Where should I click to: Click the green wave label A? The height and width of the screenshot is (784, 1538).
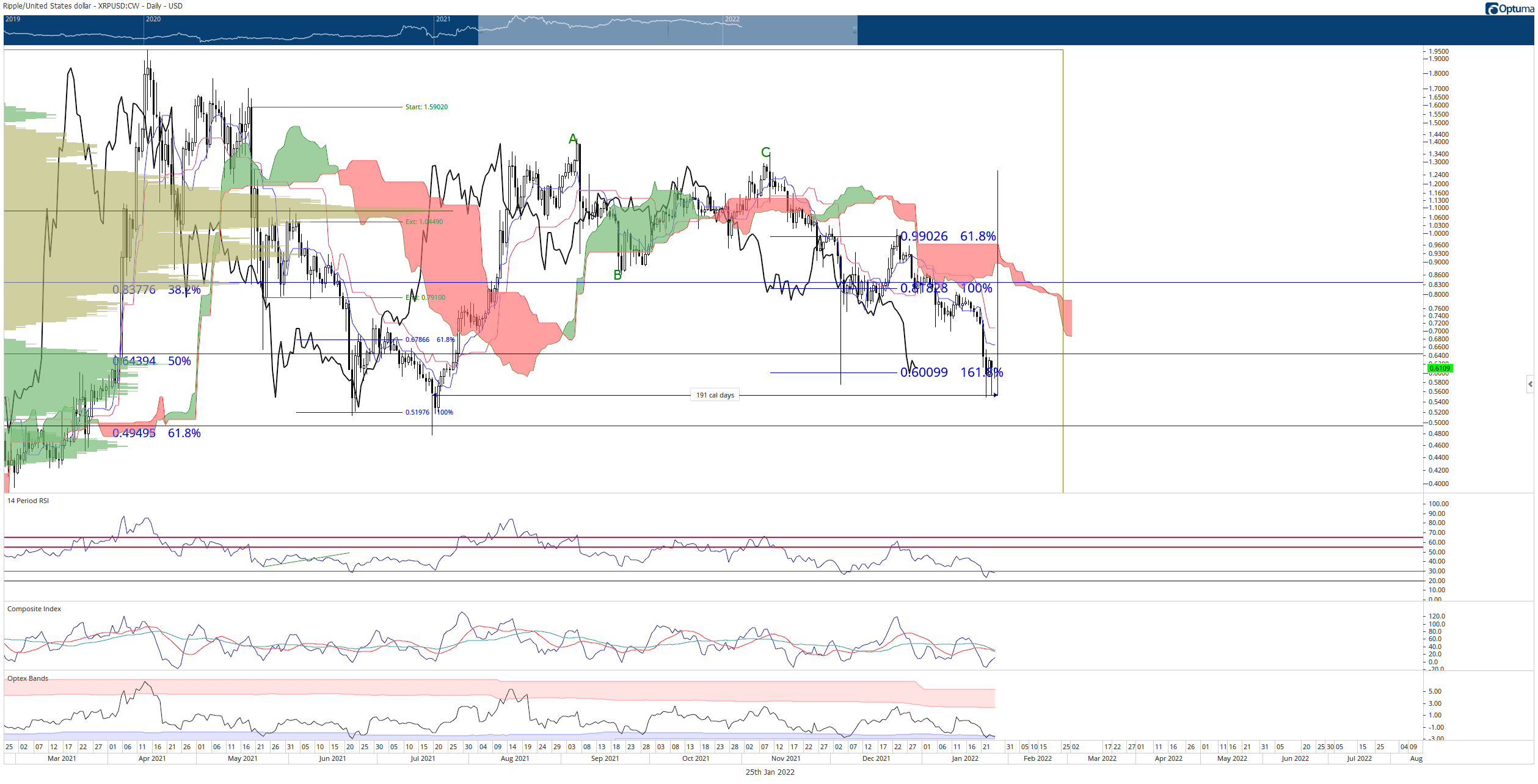(573, 139)
